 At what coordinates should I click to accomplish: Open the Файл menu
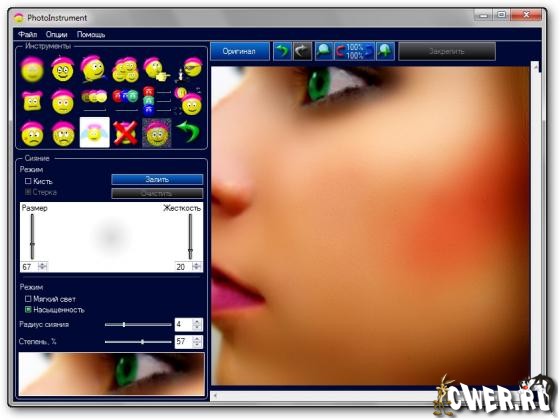[28, 35]
